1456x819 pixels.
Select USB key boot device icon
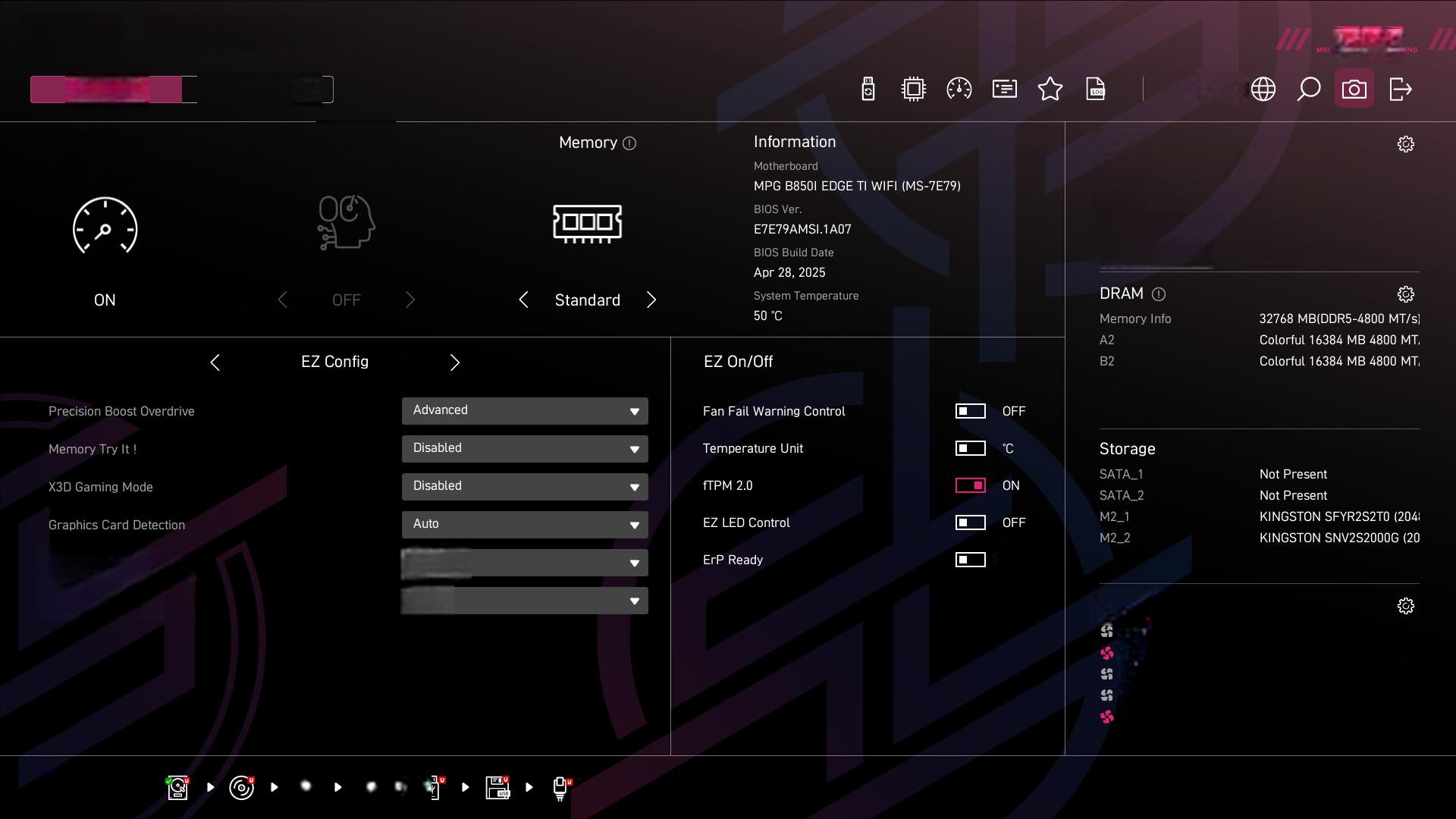click(435, 787)
